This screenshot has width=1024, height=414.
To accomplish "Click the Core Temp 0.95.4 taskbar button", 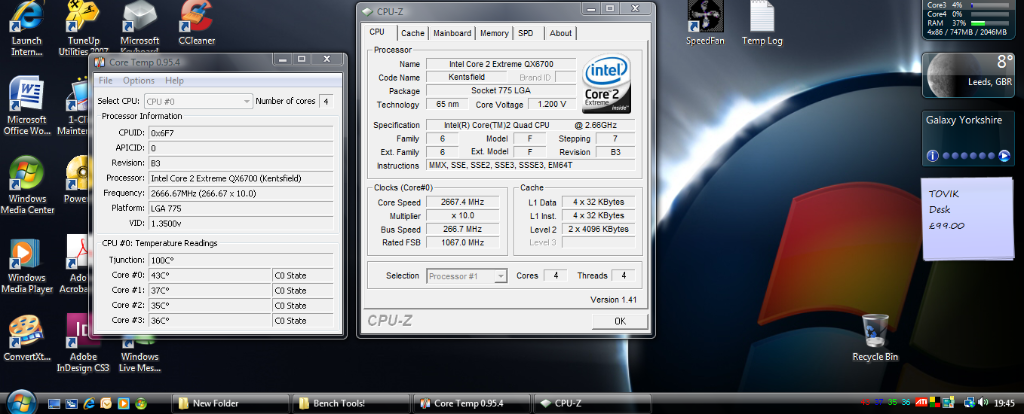I will click(473, 404).
